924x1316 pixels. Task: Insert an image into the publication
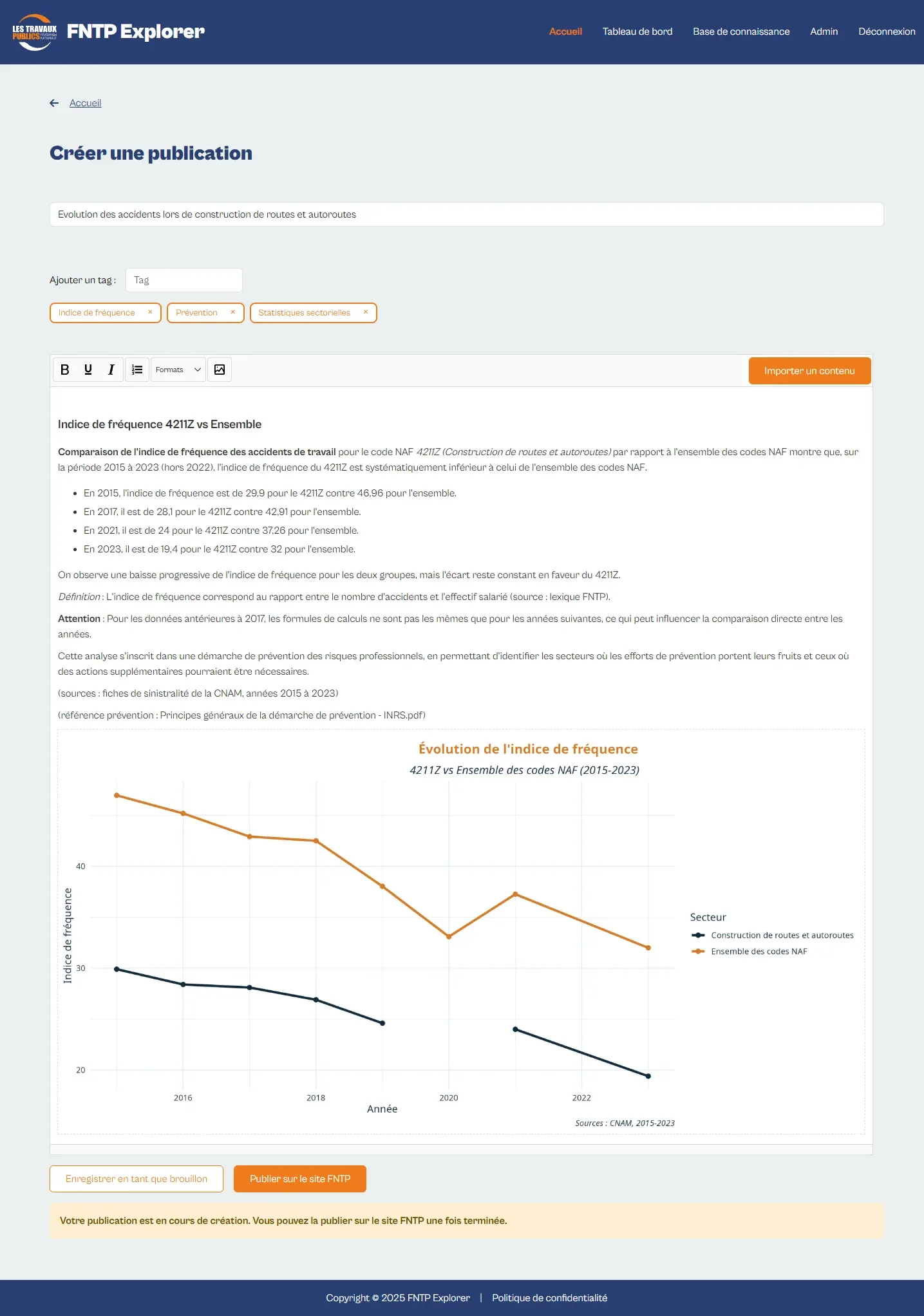[220, 370]
